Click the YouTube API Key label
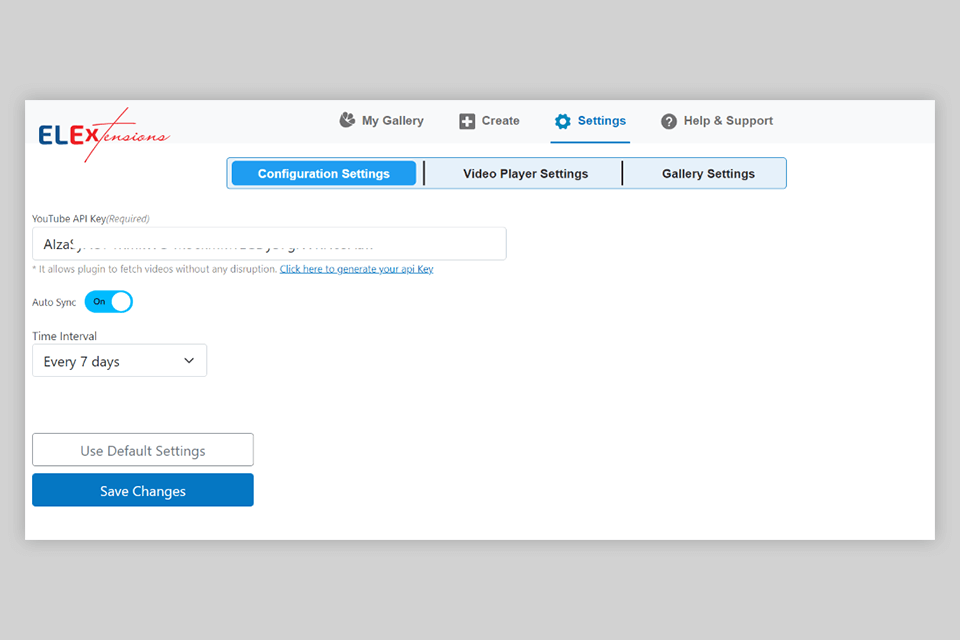Screen dimensions: 960x640 91,219
